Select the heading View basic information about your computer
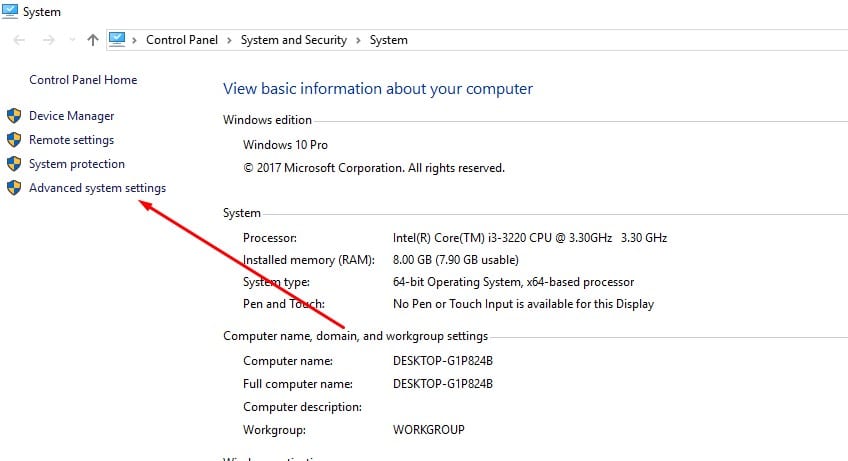 pos(377,89)
